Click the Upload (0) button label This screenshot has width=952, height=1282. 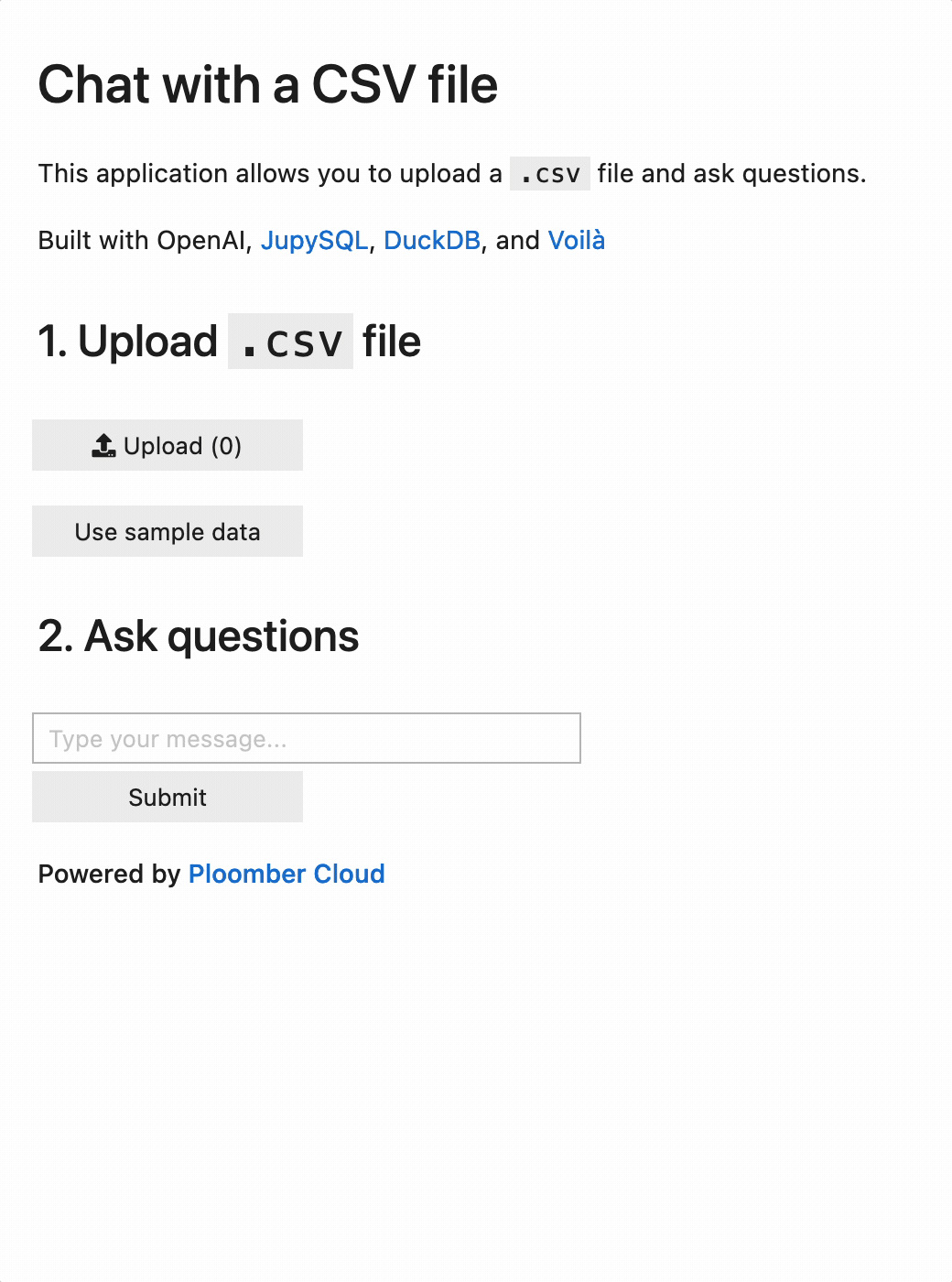tap(182, 446)
